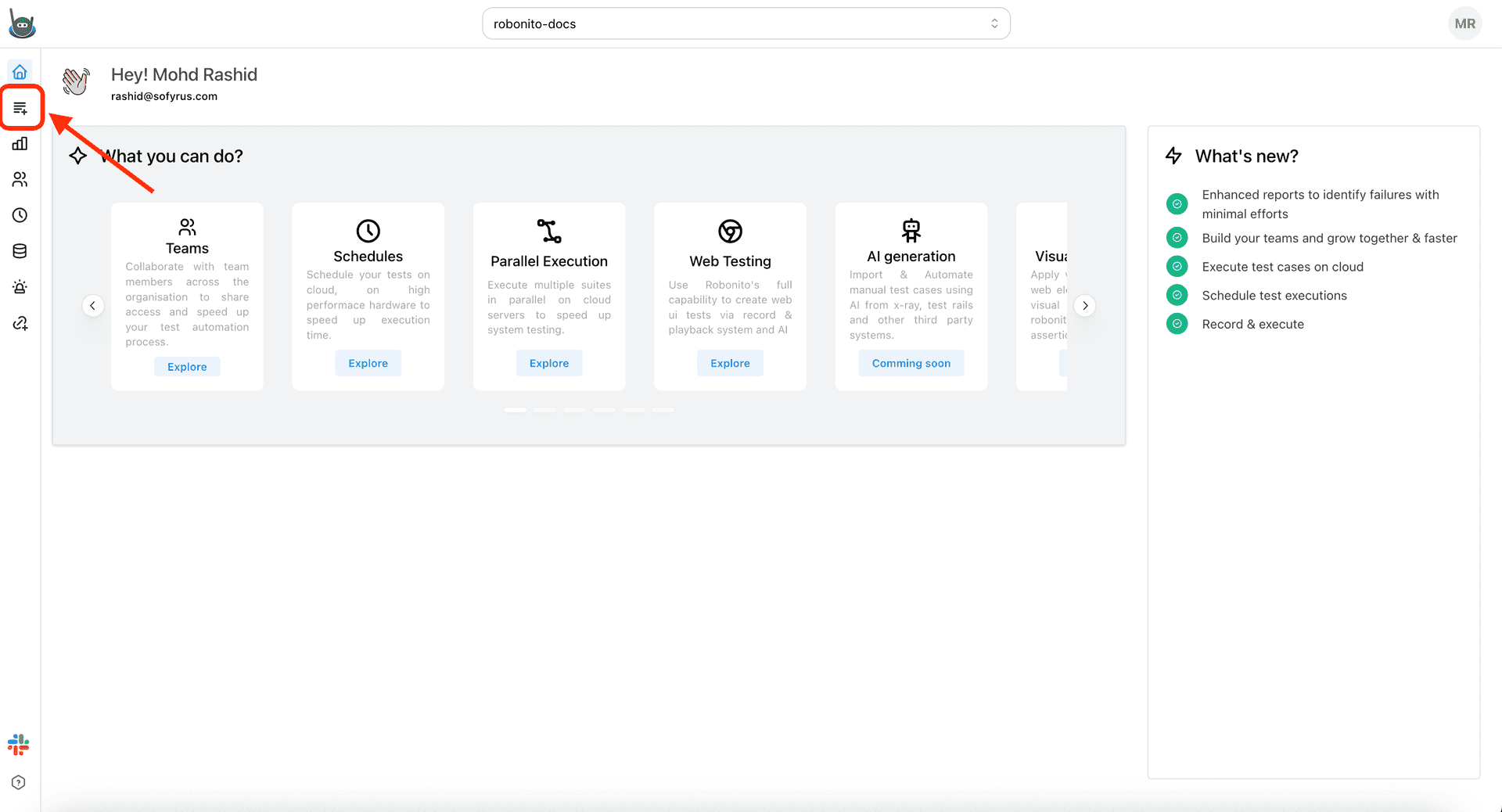
Task: Select the fifth carousel page indicator
Action: [x=634, y=410]
